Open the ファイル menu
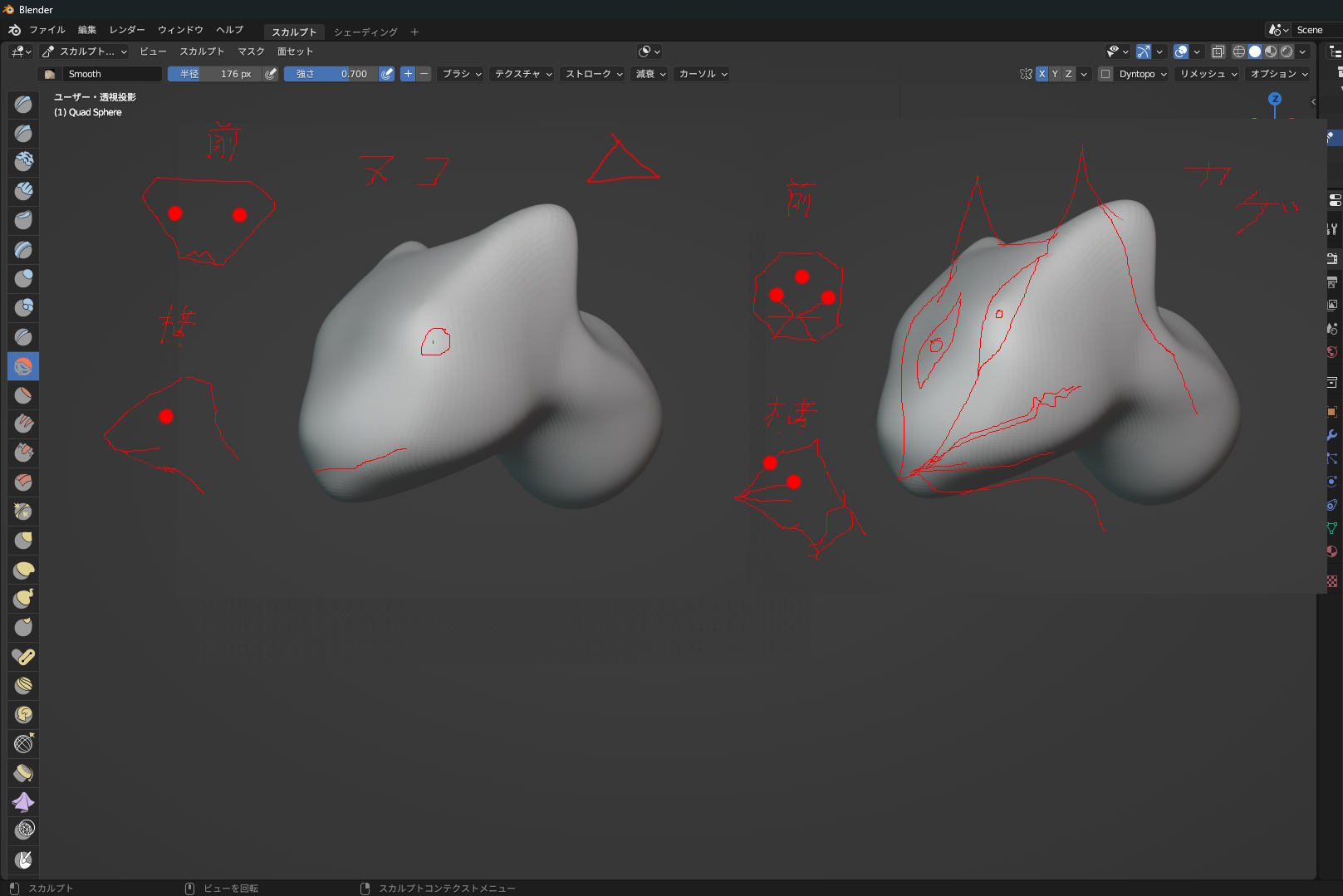The height and width of the screenshot is (896, 1343). [47, 30]
